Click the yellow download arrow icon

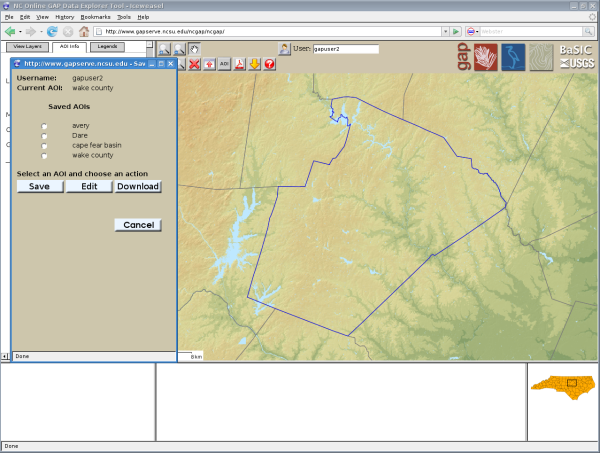coord(254,64)
